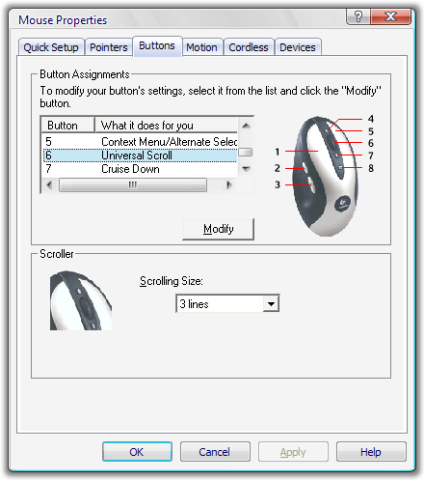
Task: Click the Scroller mouse wheel picture
Action: tap(81, 300)
